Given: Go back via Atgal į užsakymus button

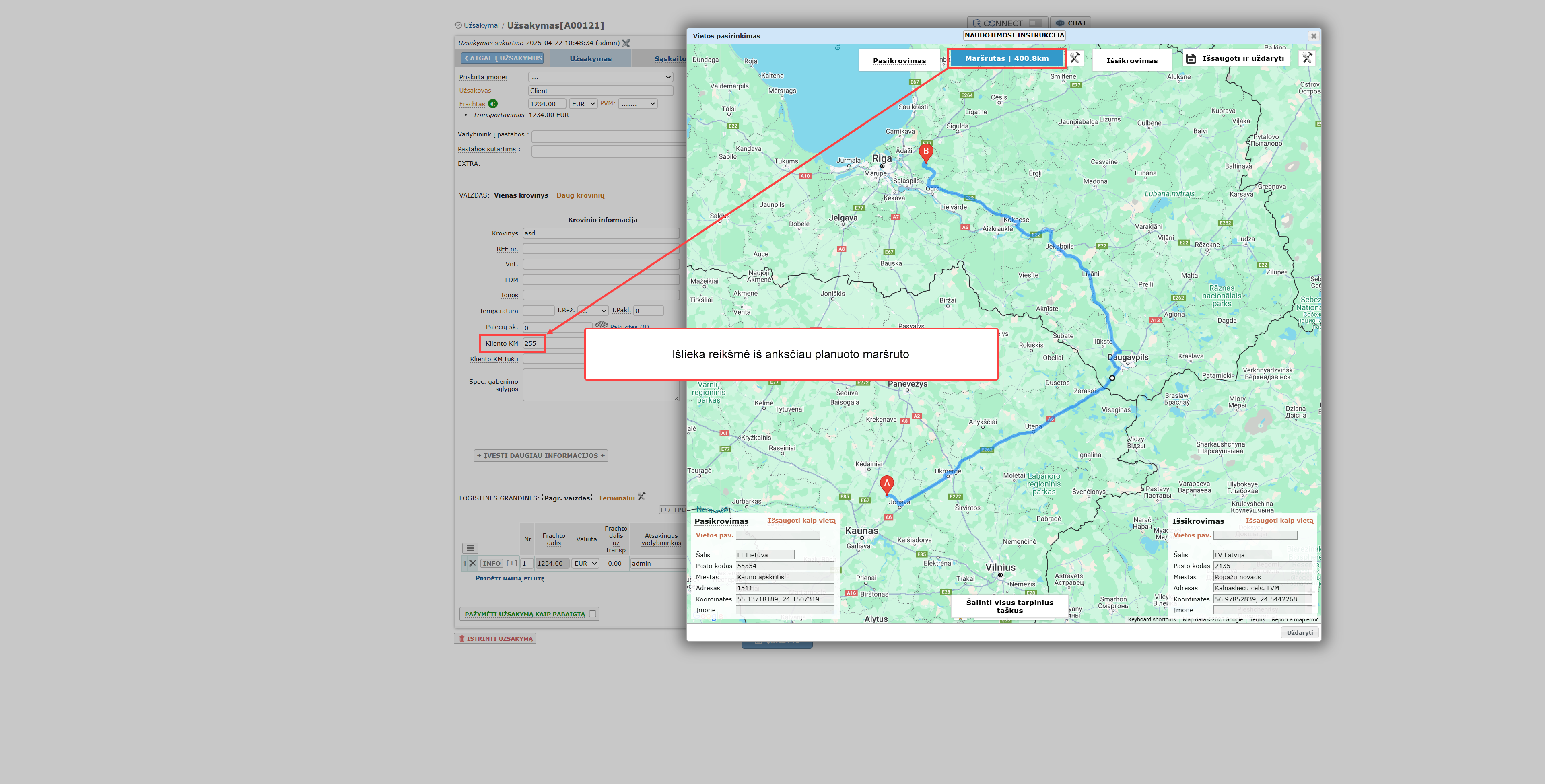Looking at the screenshot, I should (503, 58).
